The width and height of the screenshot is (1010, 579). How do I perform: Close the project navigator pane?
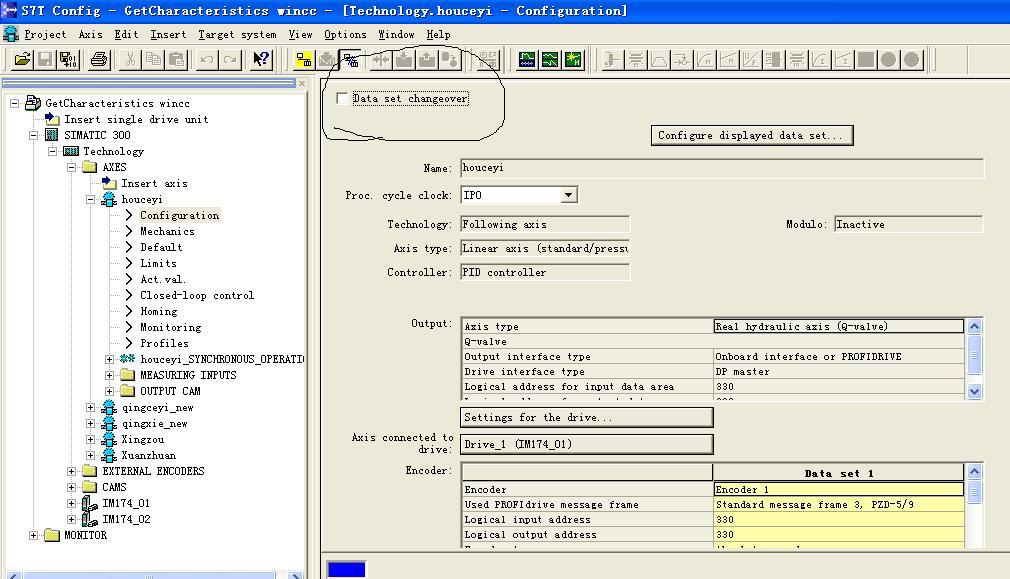pos(302,83)
